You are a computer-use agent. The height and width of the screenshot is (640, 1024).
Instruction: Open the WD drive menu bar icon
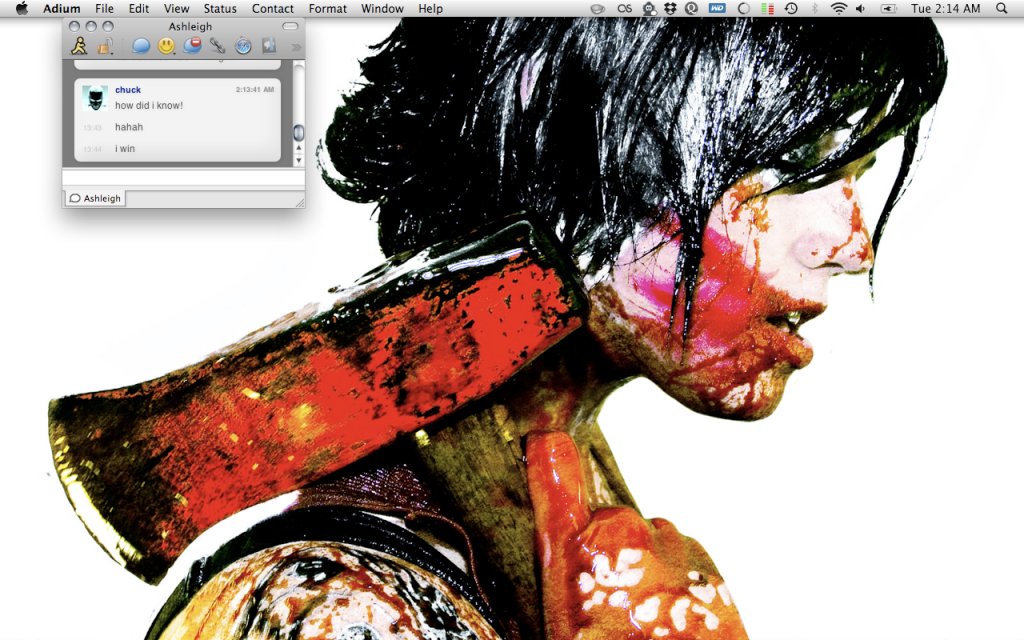(x=717, y=8)
